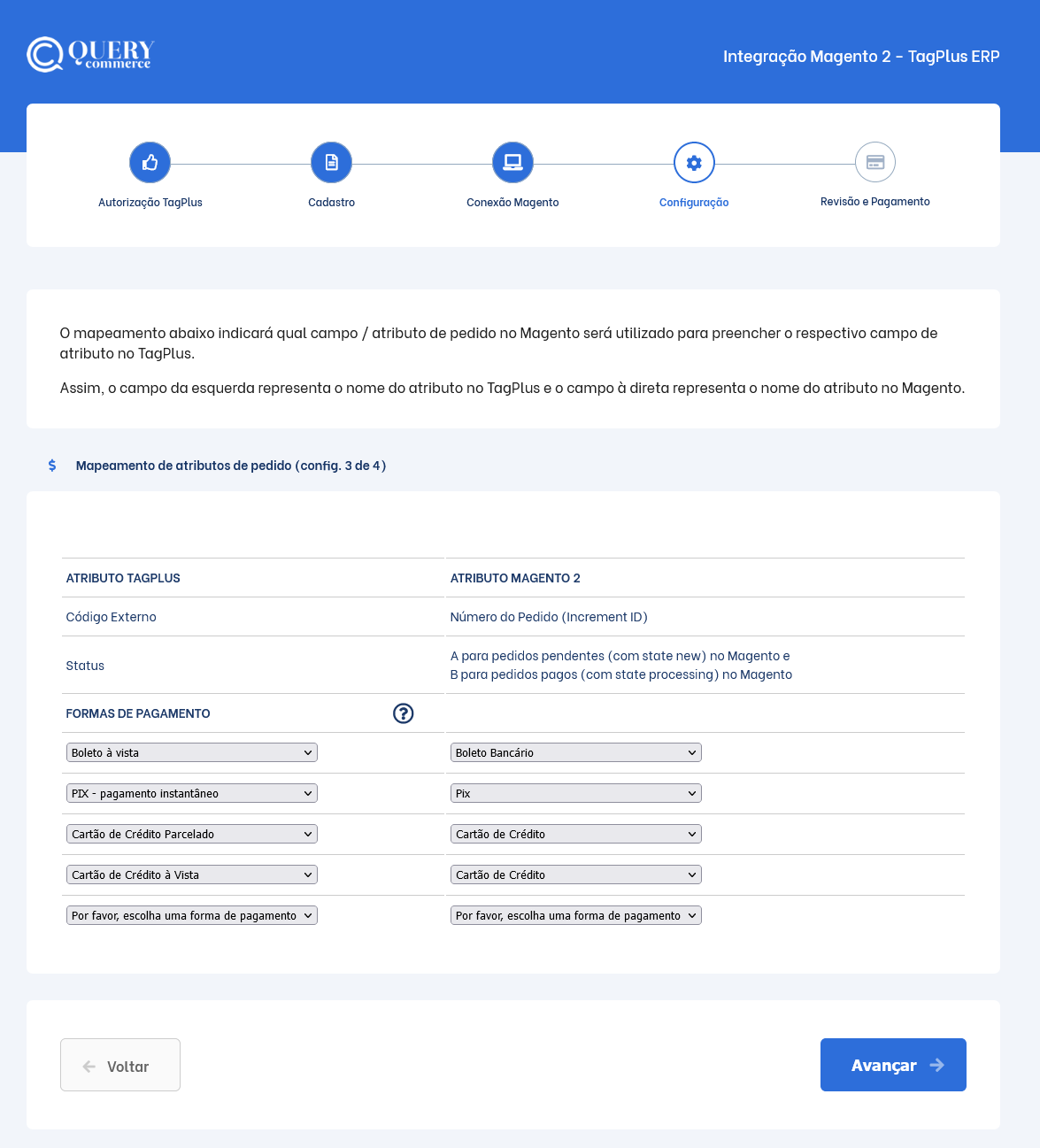Click the Revisão e Pagamento card icon

(875, 163)
